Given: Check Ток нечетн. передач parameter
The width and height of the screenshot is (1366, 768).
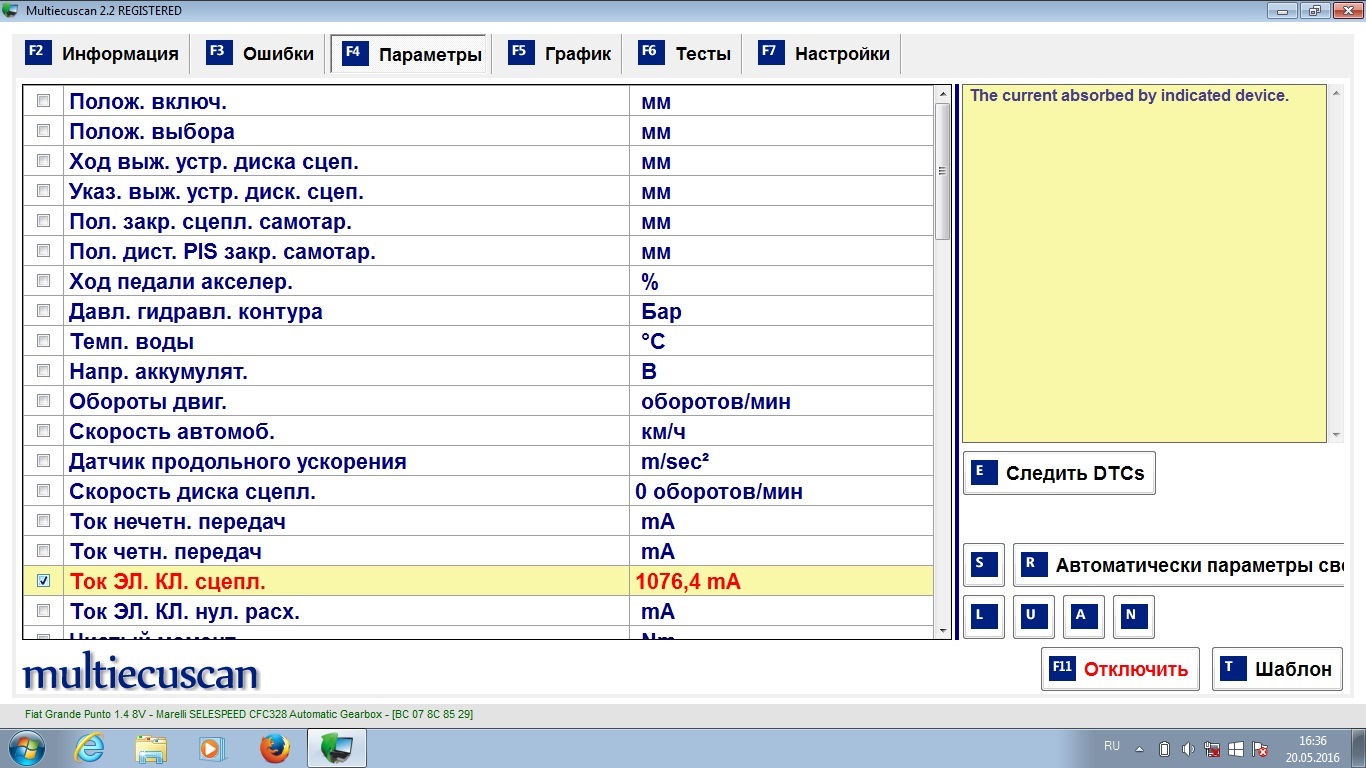Looking at the screenshot, I should (43, 521).
